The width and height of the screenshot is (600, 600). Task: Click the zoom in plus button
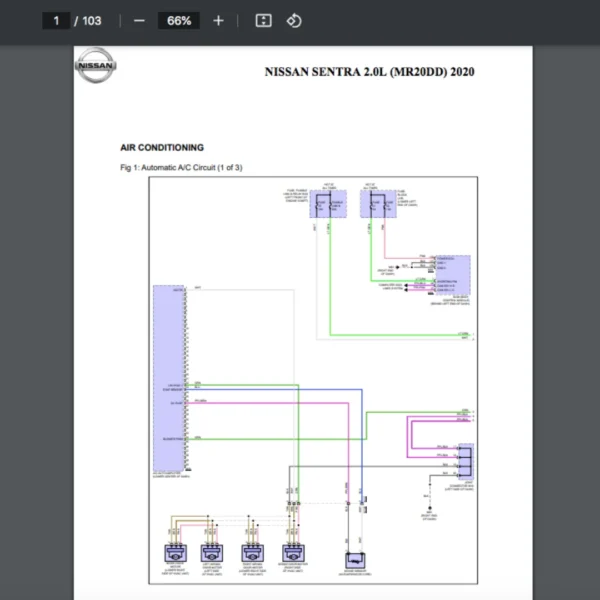pyautogui.click(x=218, y=21)
